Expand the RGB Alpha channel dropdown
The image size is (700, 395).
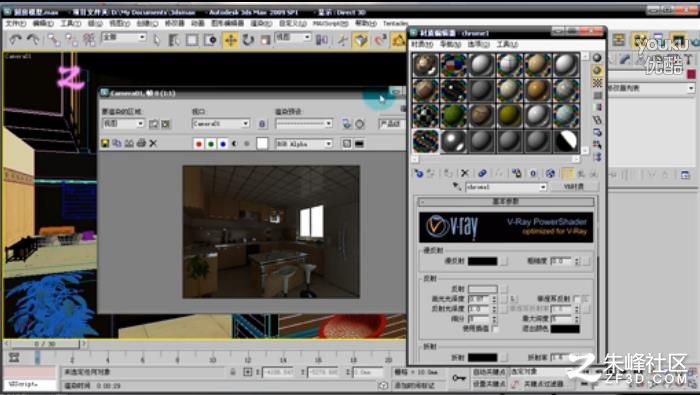304,144
